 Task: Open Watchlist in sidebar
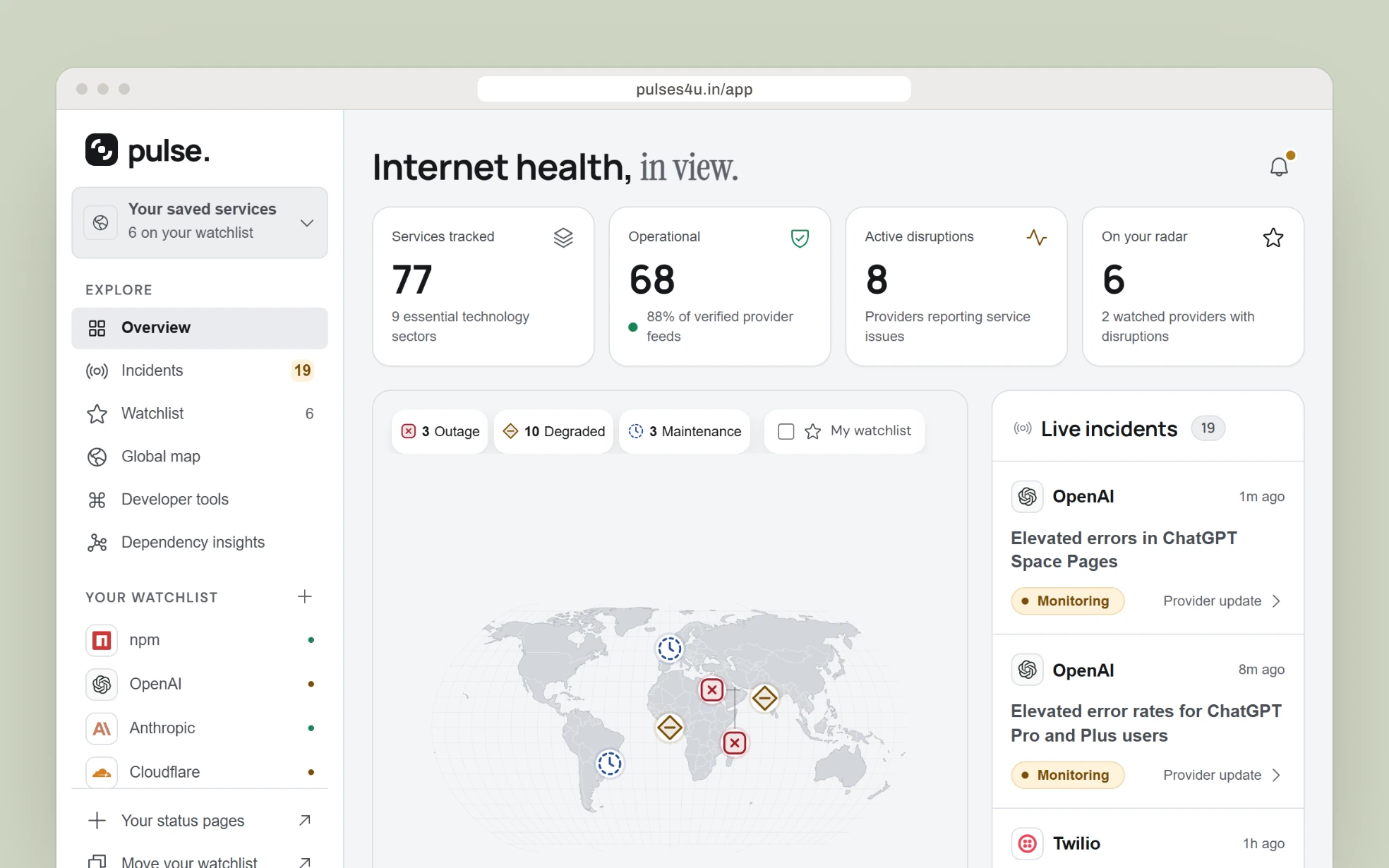click(200, 414)
